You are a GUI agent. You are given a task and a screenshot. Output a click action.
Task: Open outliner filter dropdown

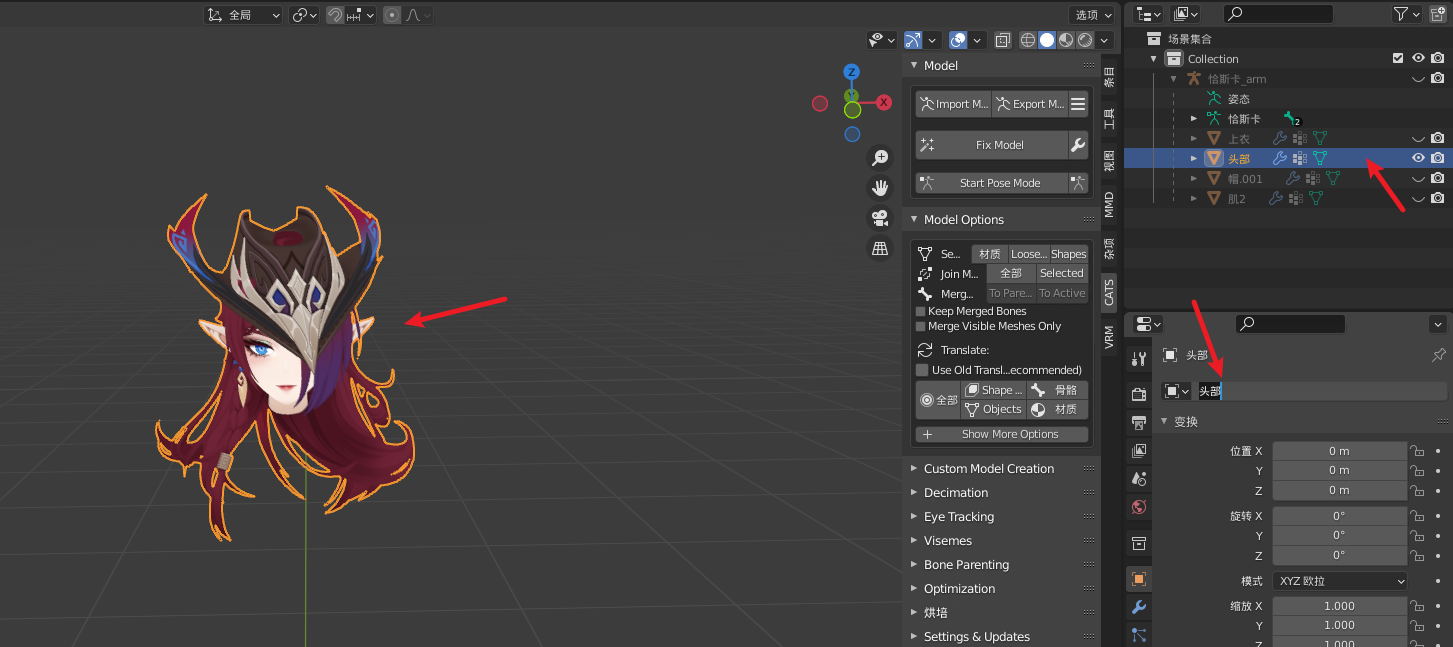coord(1408,14)
